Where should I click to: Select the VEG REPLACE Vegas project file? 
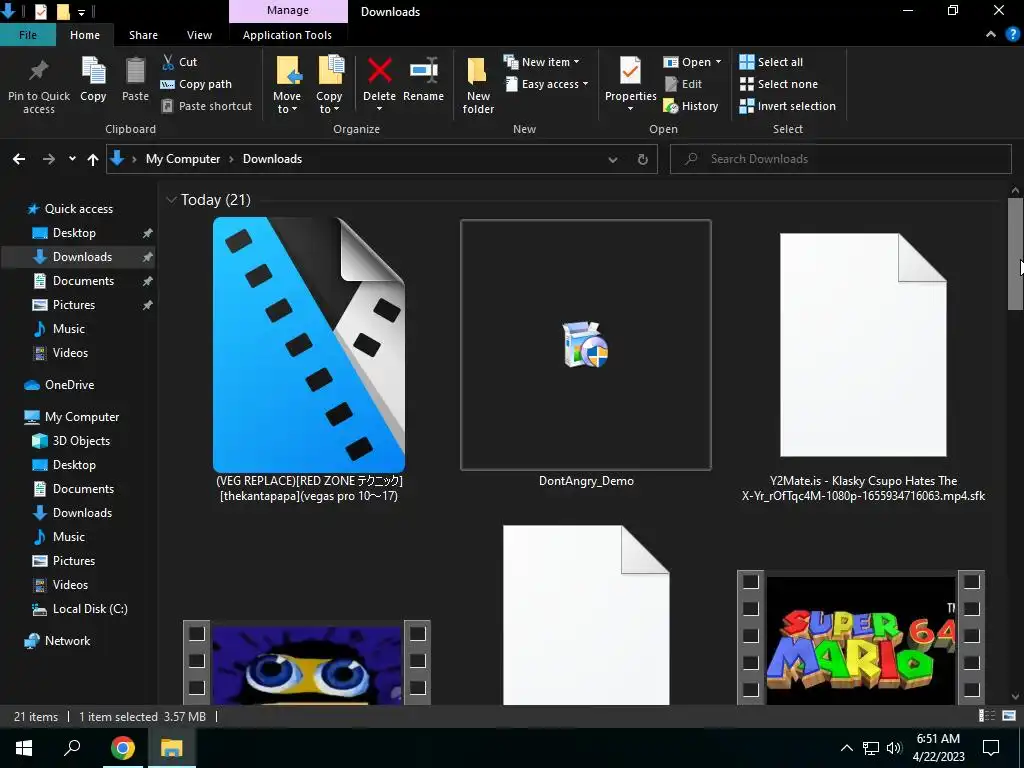(x=309, y=360)
